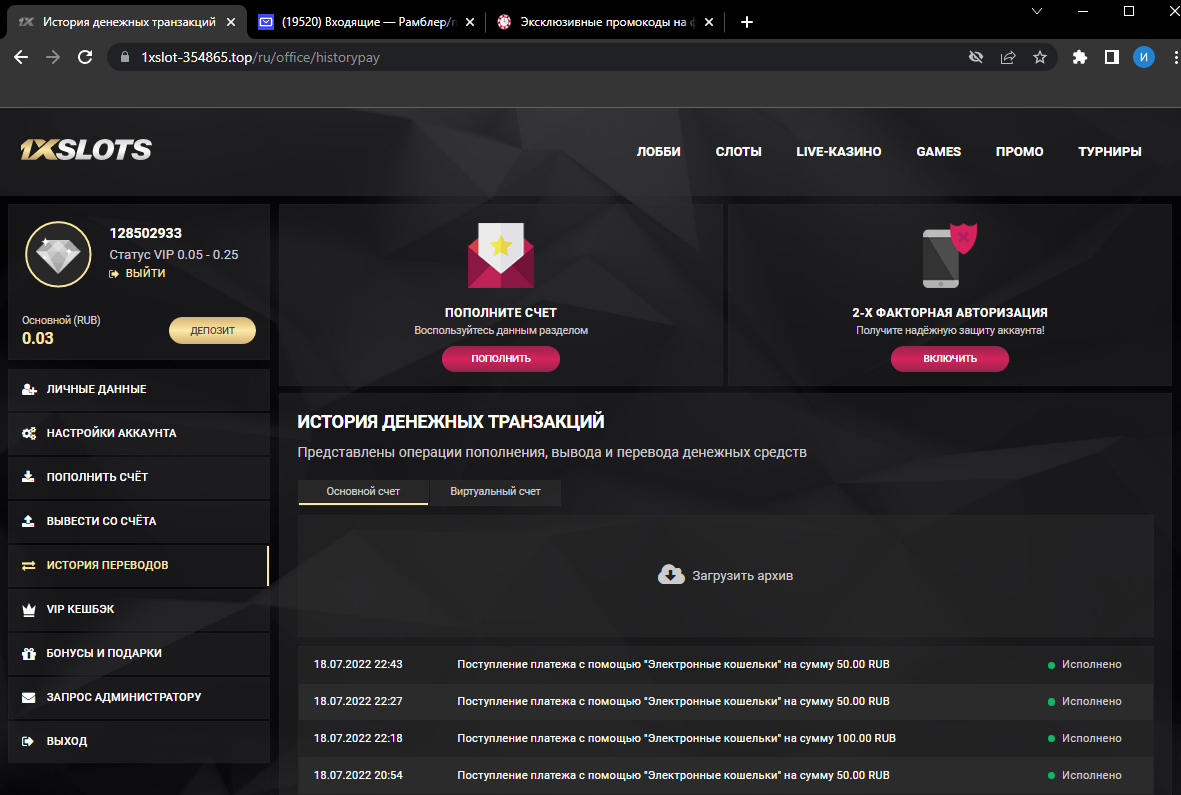Click the crossed-eye icon in address bar
The image size is (1181, 795).
976,57
